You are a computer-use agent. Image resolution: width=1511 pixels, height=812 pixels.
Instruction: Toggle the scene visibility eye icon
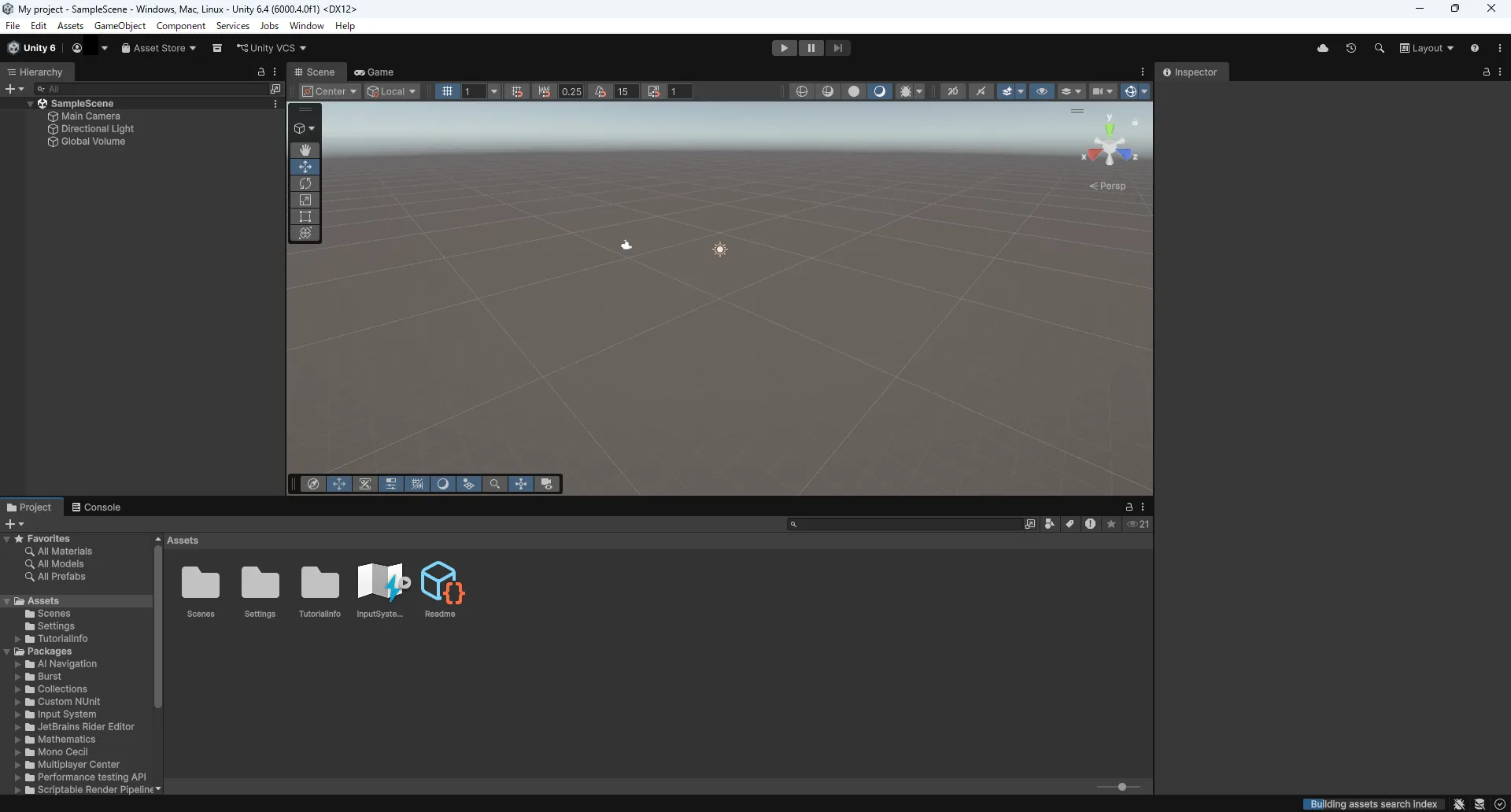click(1042, 91)
